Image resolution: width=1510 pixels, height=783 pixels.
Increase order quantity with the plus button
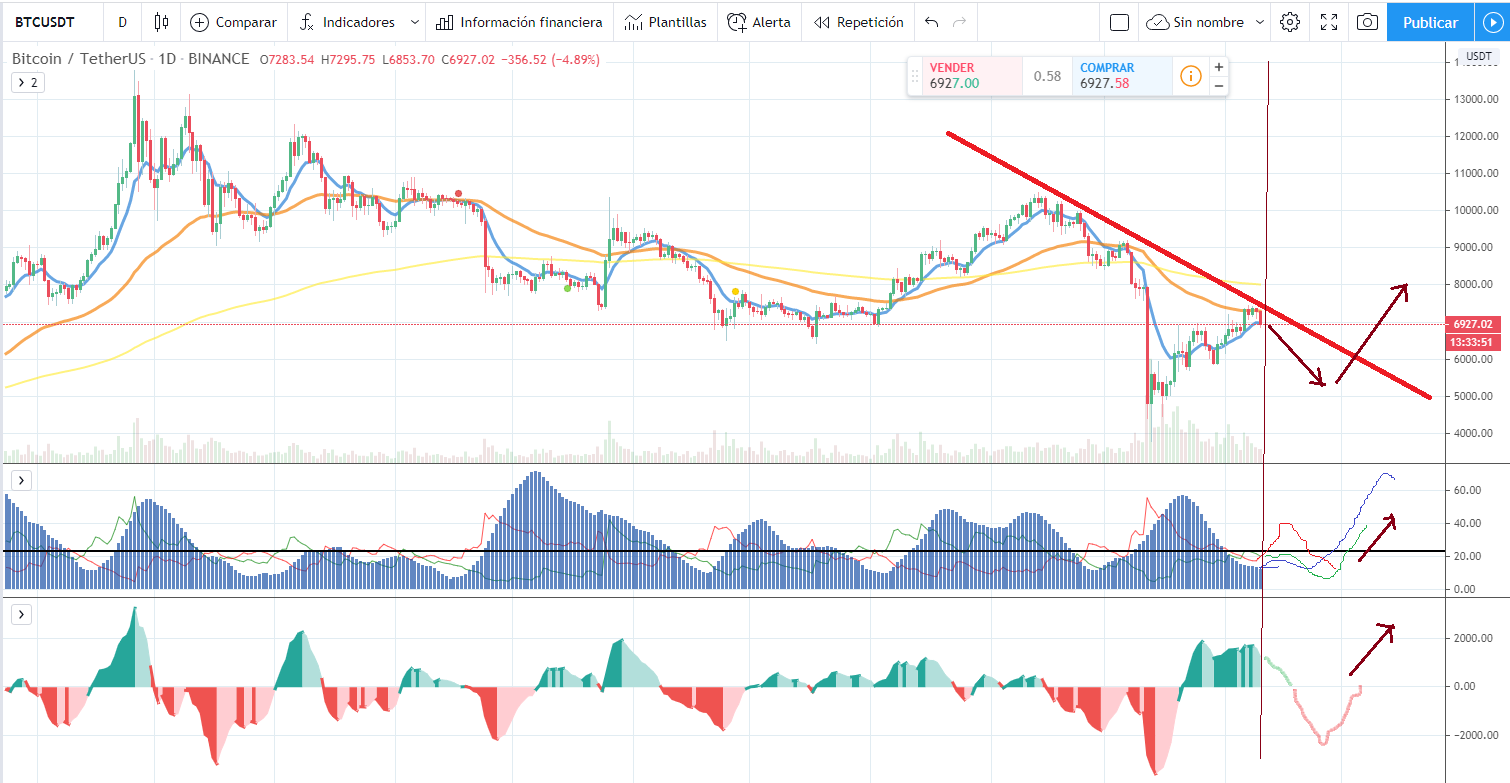point(1218,67)
